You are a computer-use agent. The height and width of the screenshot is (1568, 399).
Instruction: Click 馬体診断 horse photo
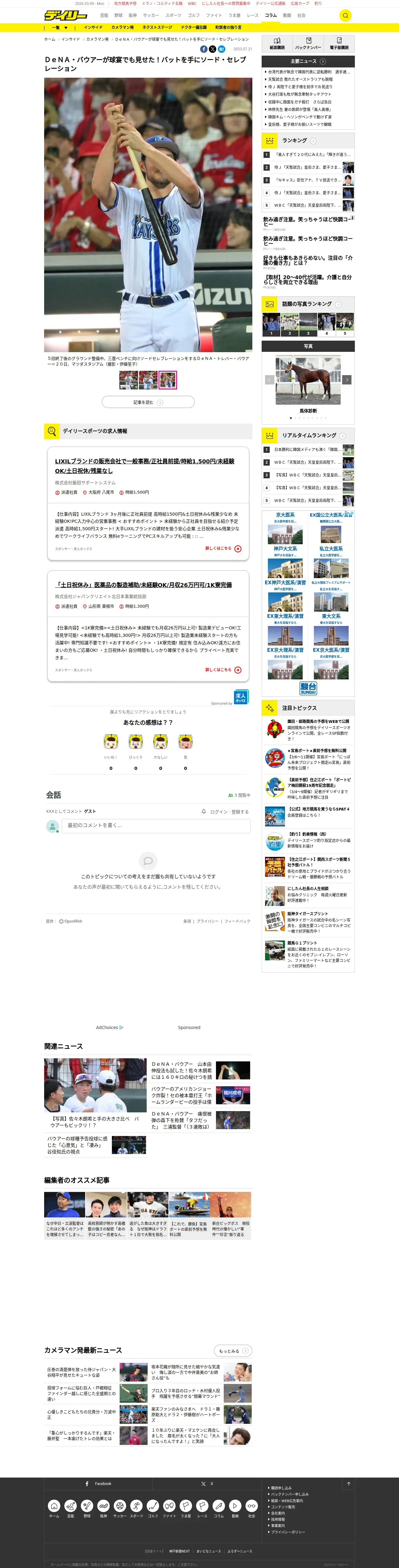pos(308,379)
